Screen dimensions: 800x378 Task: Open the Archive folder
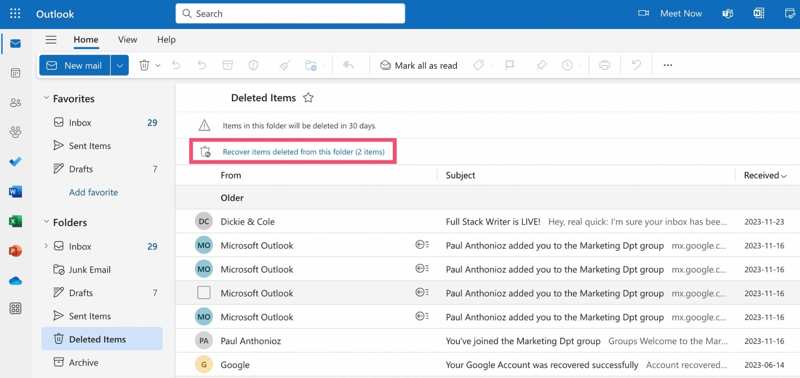click(102, 363)
